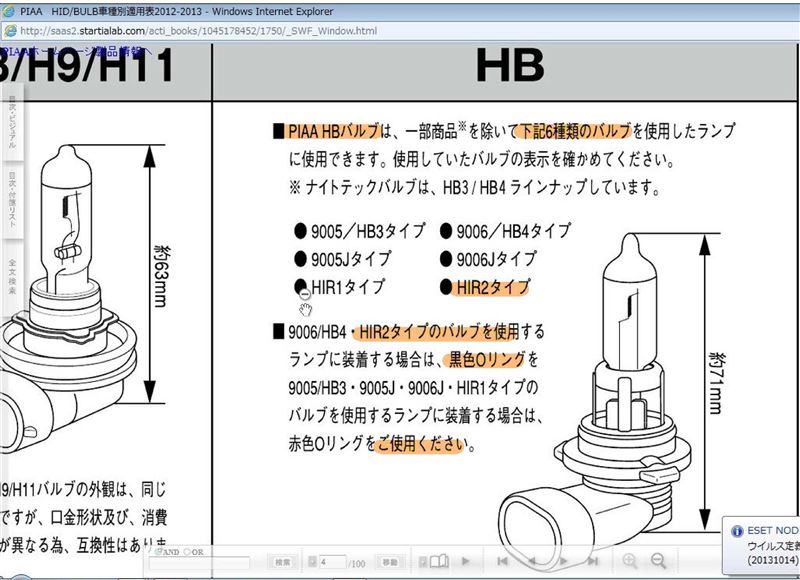Click the '9006/HB4タイプ' list item
800x580 pixels.
513,231
